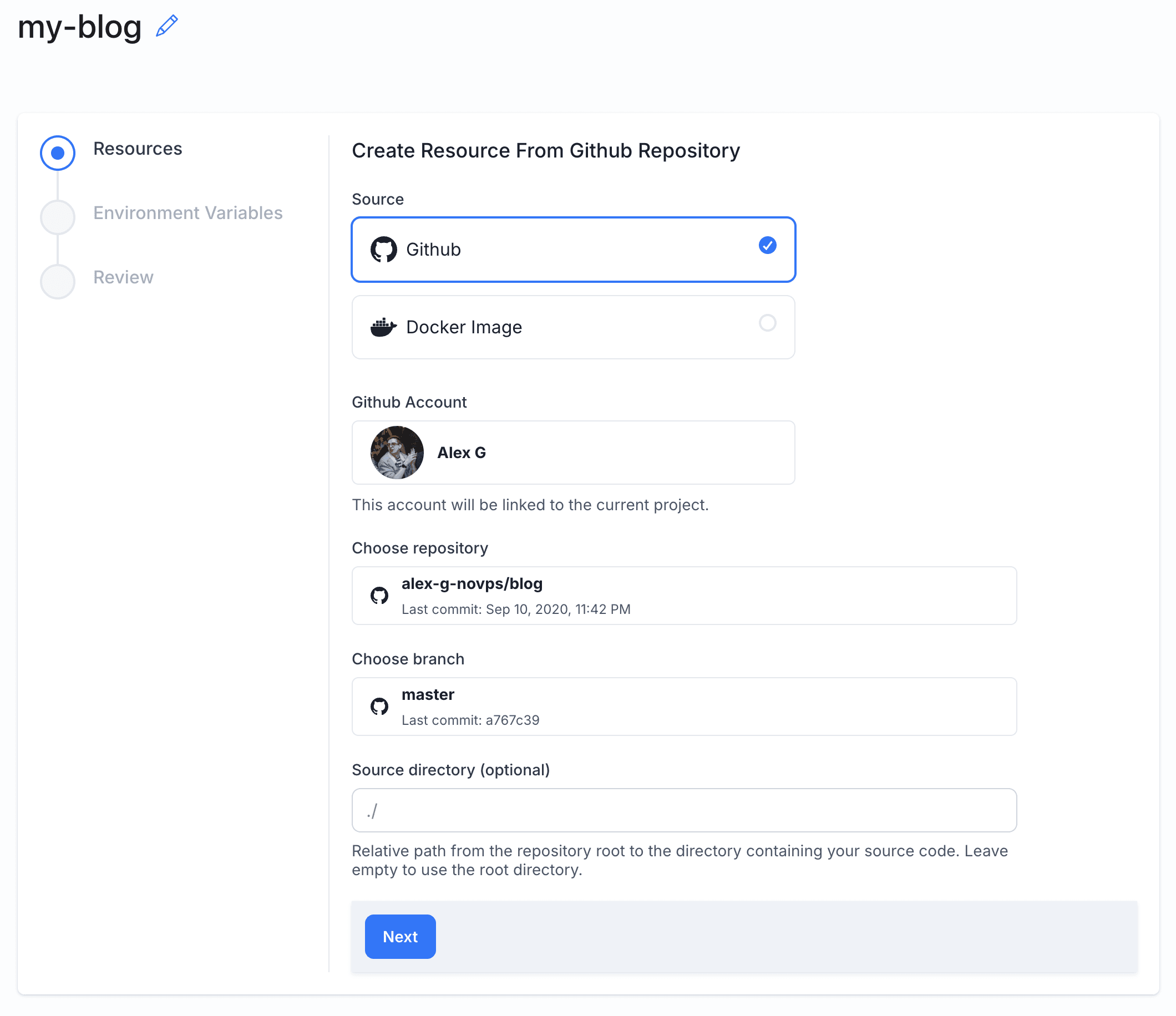Select the Github source radio checkmark
This screenshot has height=1016, width=1176.
click(x=767, y=245)
